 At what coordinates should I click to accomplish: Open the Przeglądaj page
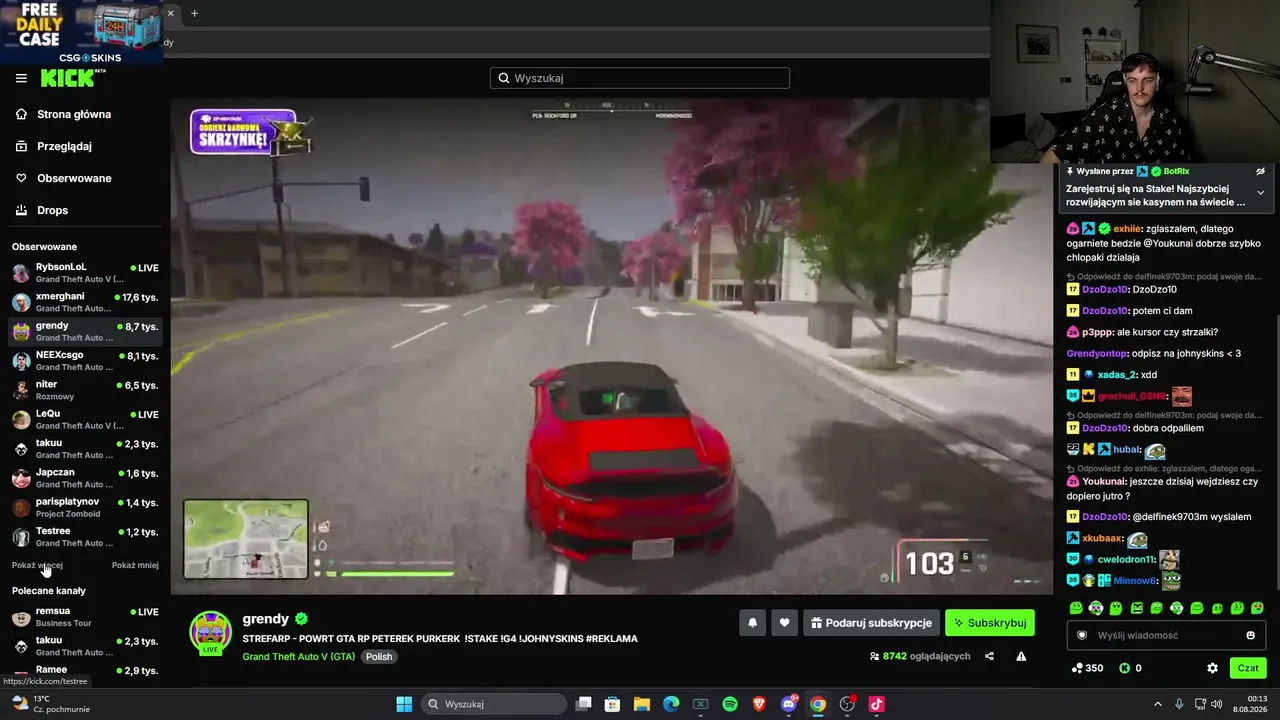click(64, 146)
